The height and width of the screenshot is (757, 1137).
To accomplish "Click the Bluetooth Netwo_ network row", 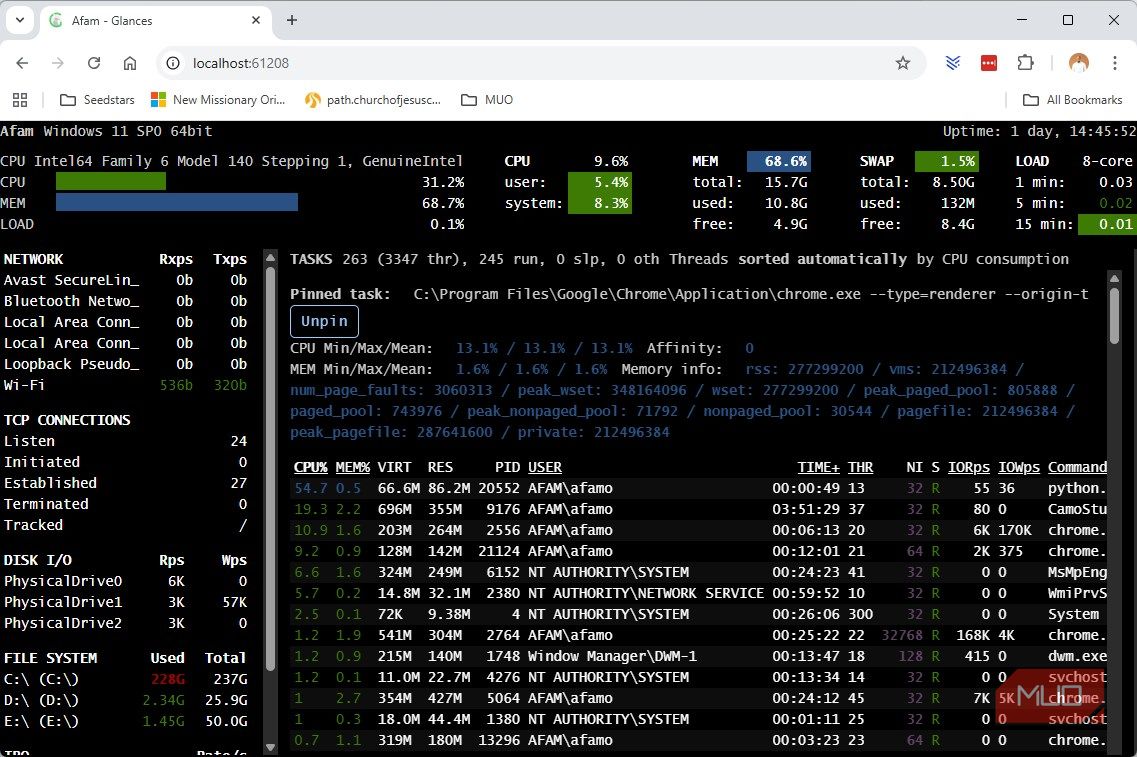I will (x=125, y=301).
